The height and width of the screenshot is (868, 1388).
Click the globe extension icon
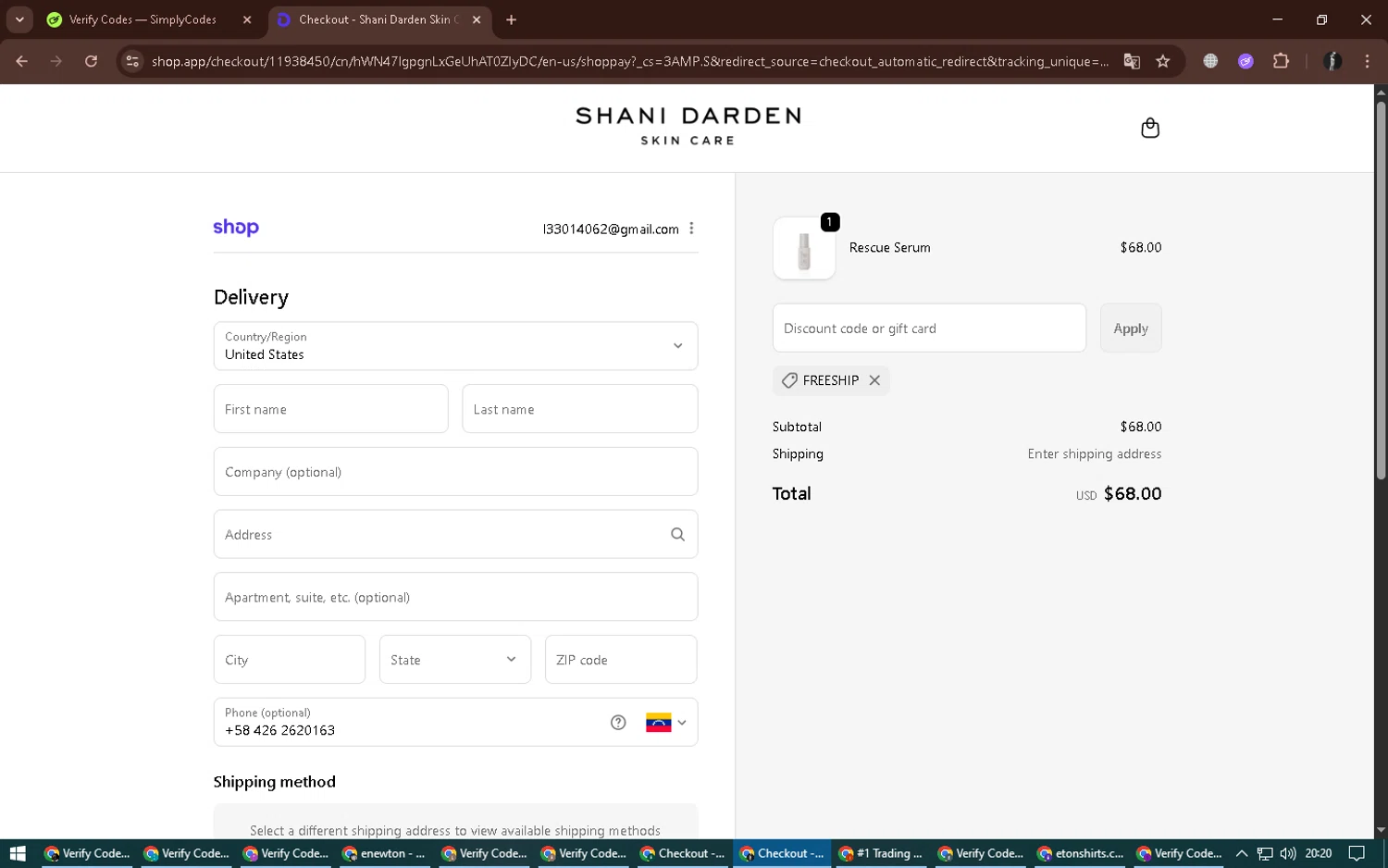1210,61
